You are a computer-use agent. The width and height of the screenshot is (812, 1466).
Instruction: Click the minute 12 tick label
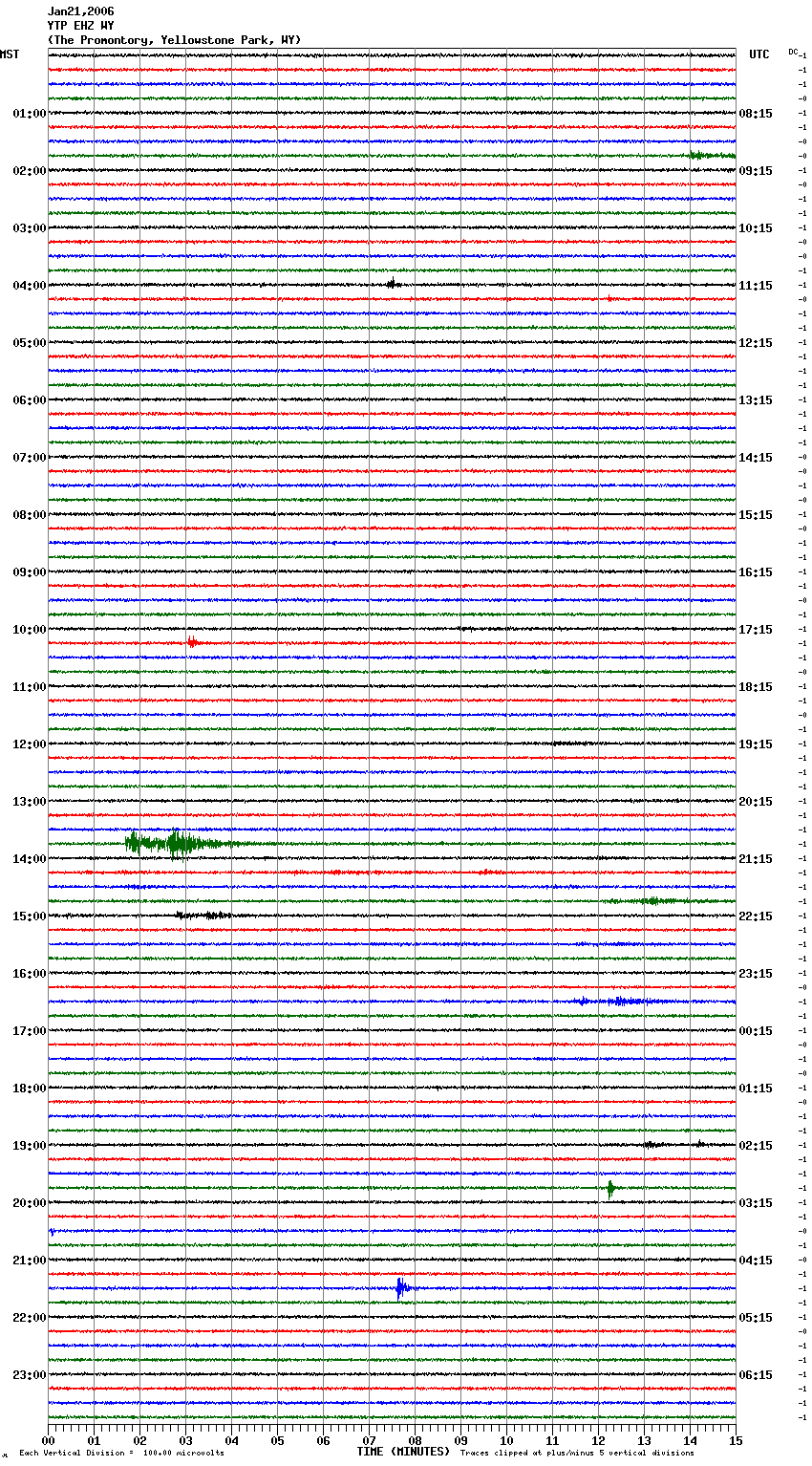[598, 1440]
